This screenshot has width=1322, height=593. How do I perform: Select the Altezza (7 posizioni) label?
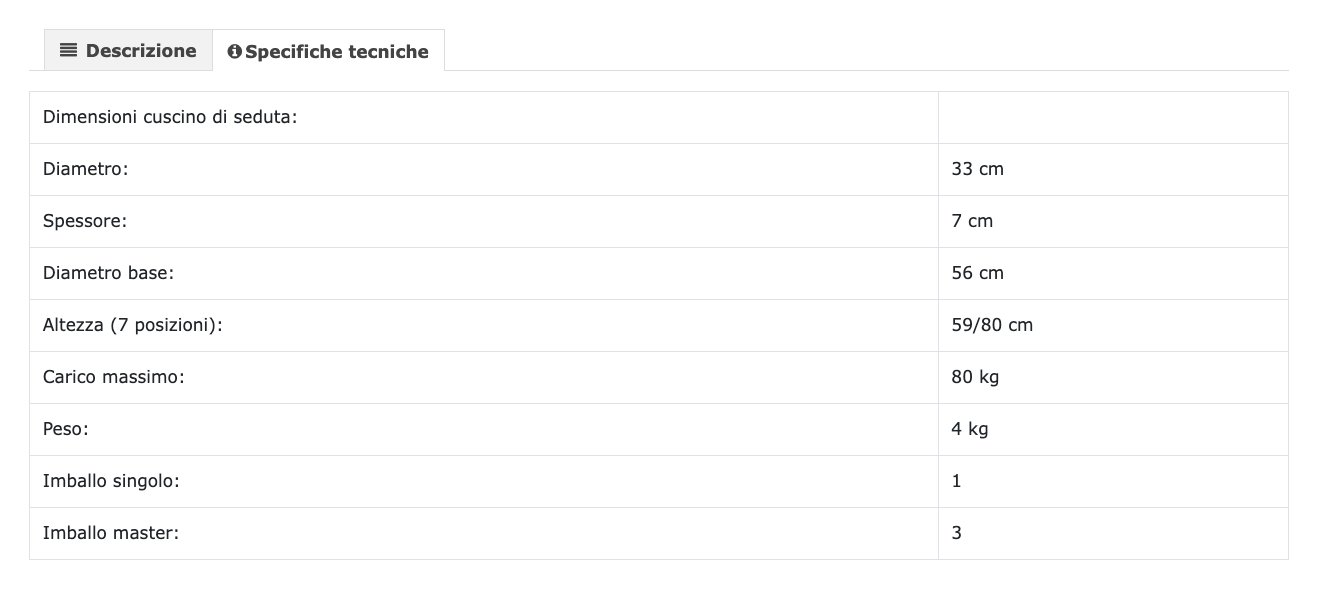coord(132,326)
